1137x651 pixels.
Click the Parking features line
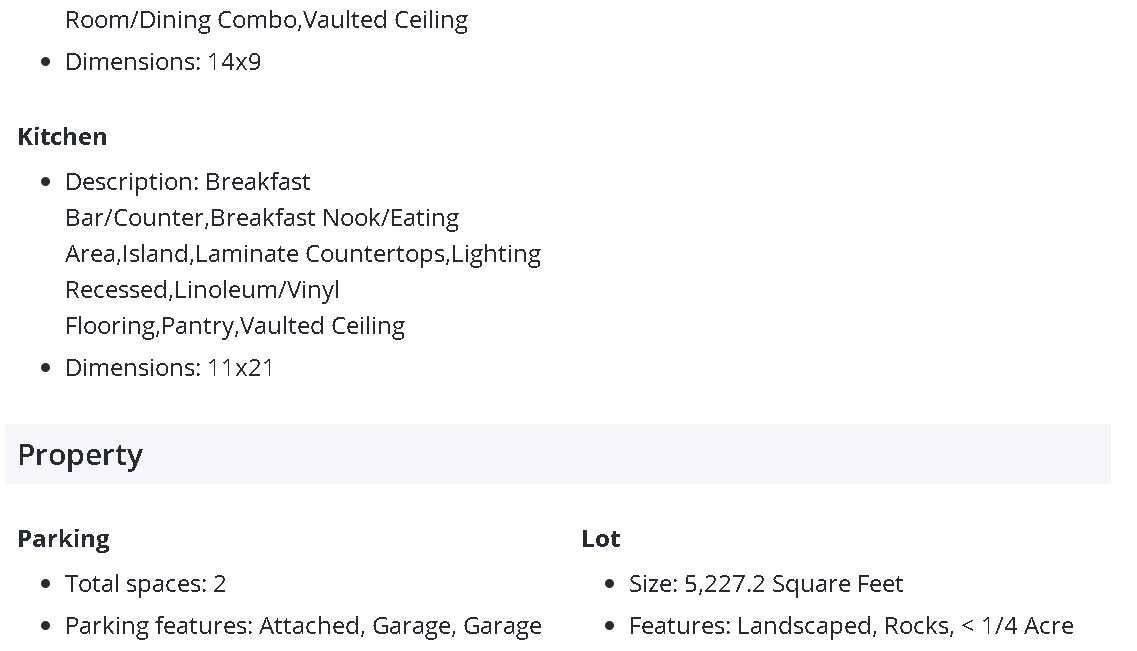point(303,625)
